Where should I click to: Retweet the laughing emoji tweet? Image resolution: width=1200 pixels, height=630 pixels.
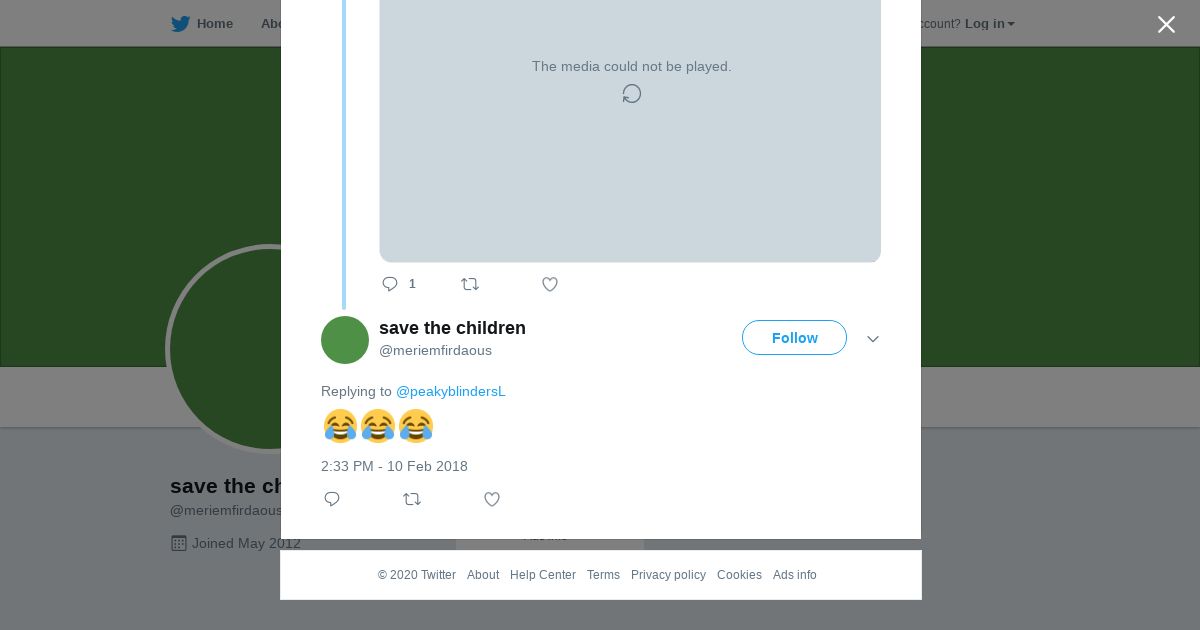pos(412,499)
